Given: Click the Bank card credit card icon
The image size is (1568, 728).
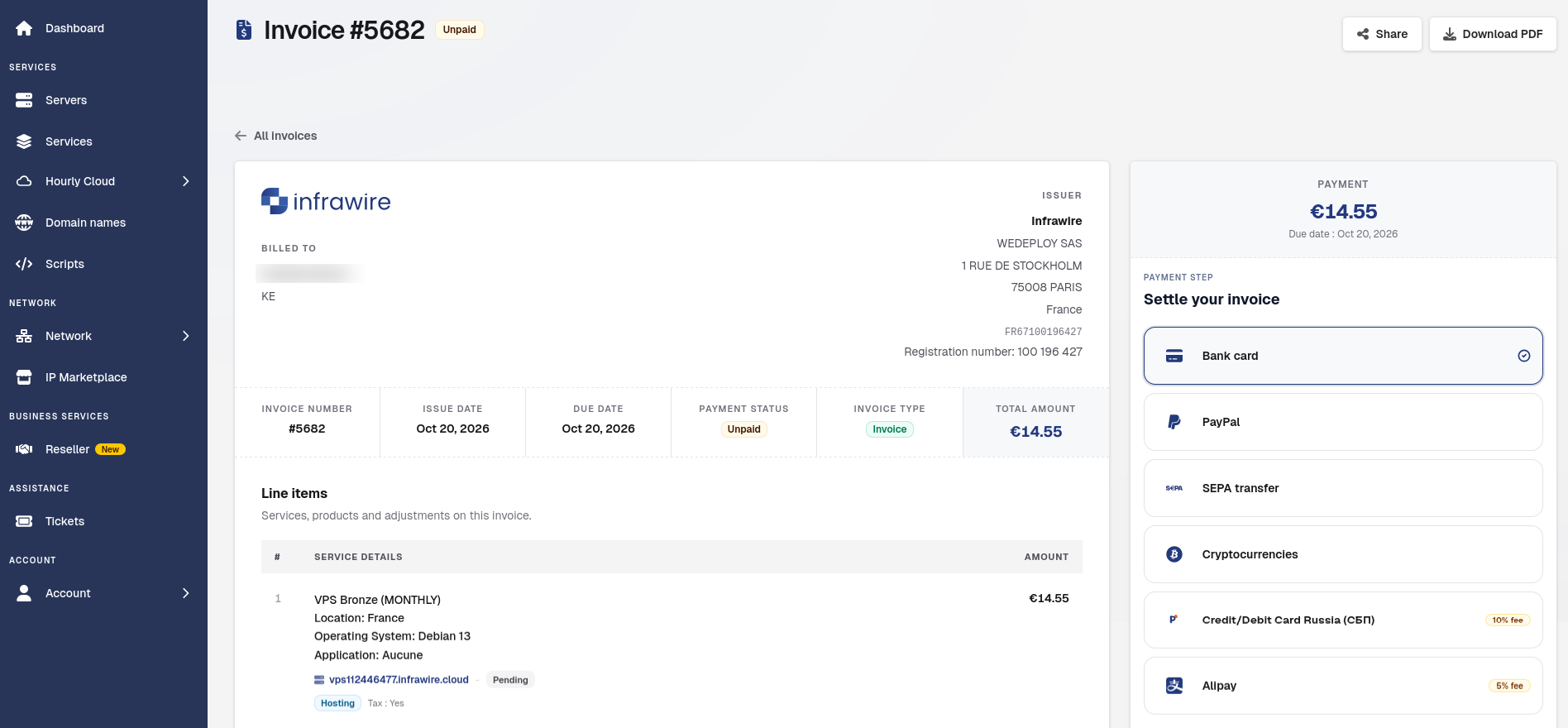Looking at the screenshot, I should click(1174, 356).
